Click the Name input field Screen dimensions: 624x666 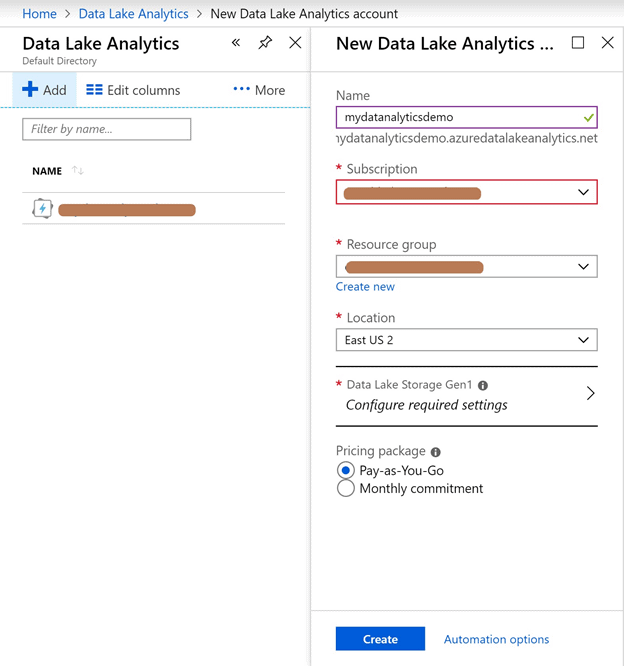(466, 117)
